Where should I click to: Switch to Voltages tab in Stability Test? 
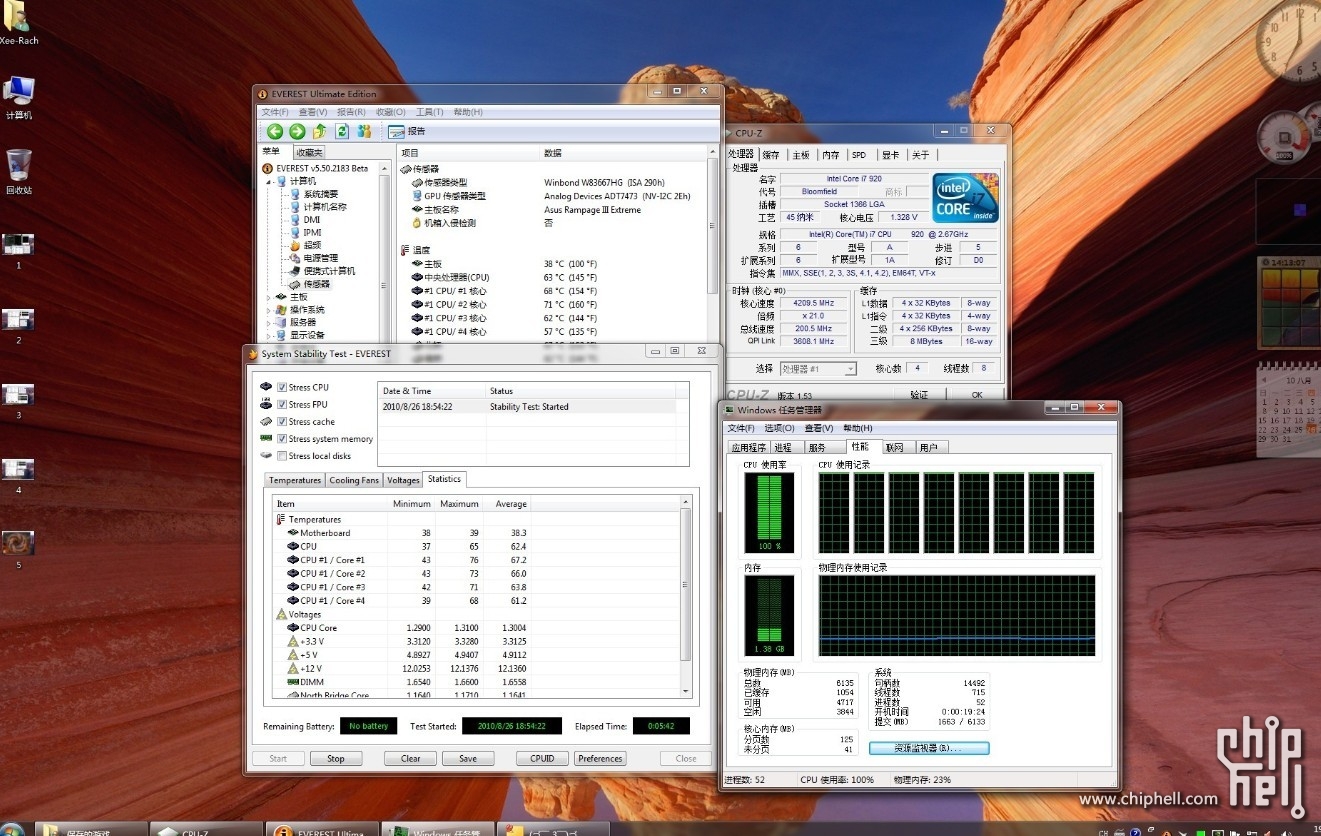coord(403,480)
